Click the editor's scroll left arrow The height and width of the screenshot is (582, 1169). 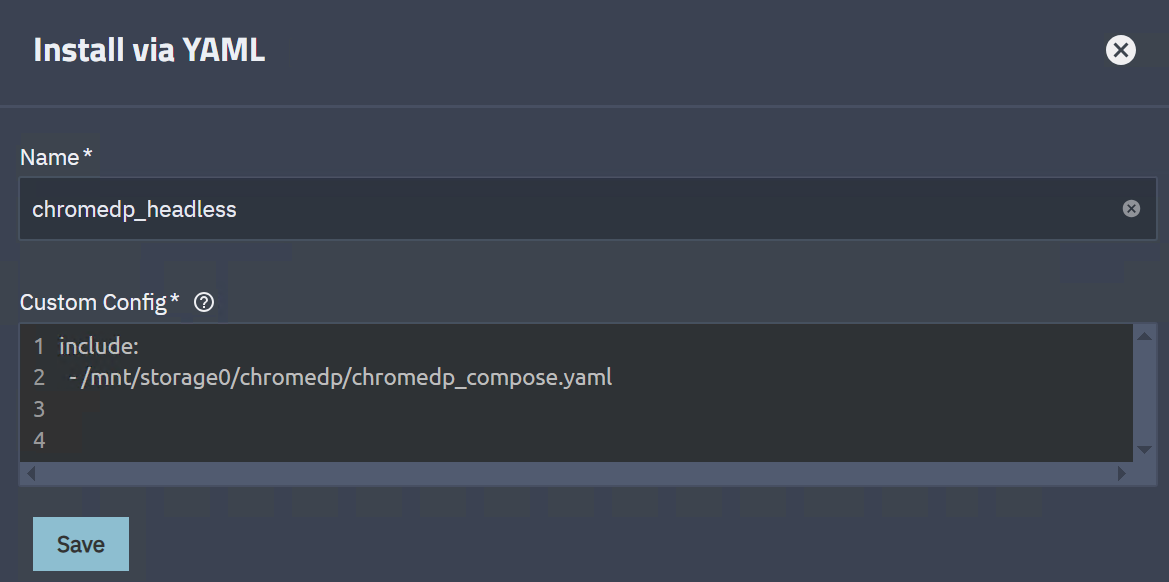pyautogui.click(x=31, y=473)
